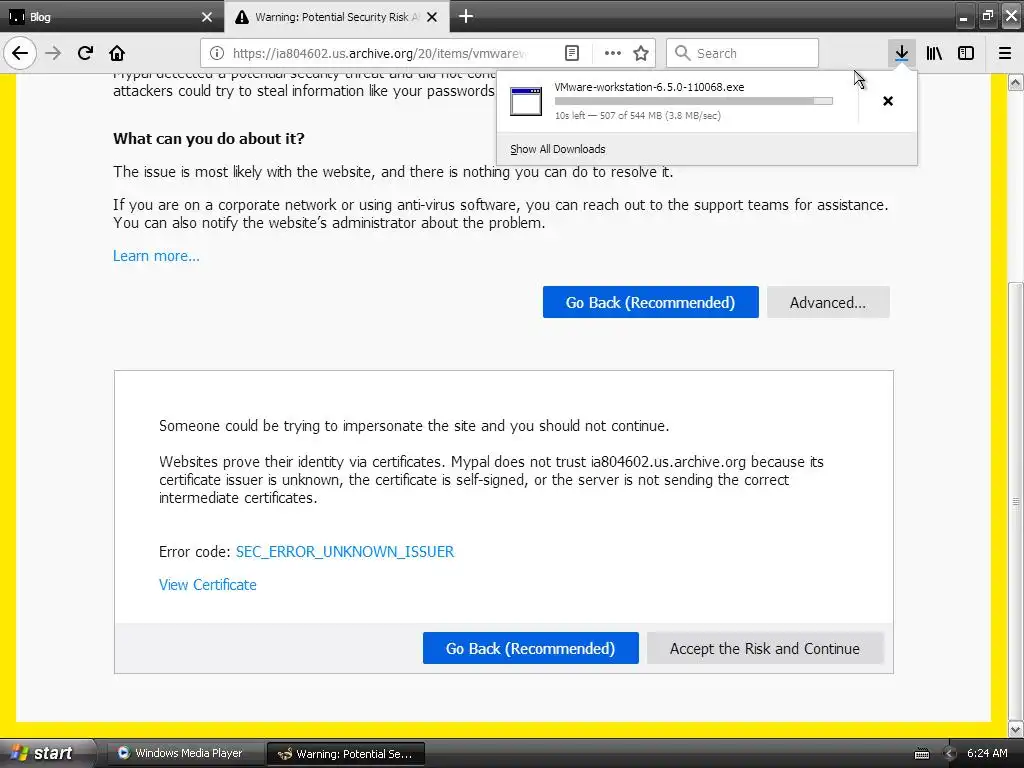Toggle the downloads panel arrow button
This screenshot has width=1024, height=768.
(x=902, y=53)
